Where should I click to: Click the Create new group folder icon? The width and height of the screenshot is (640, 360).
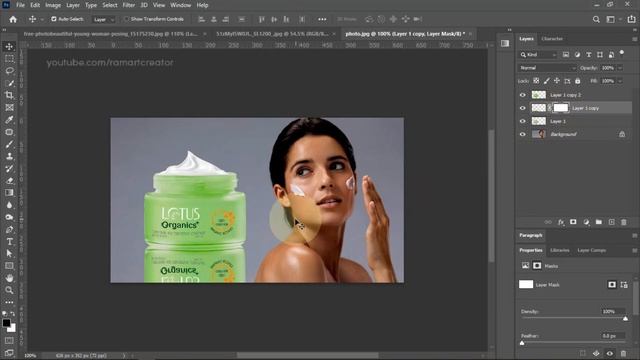pyautogui.click(x=598, y=222)
